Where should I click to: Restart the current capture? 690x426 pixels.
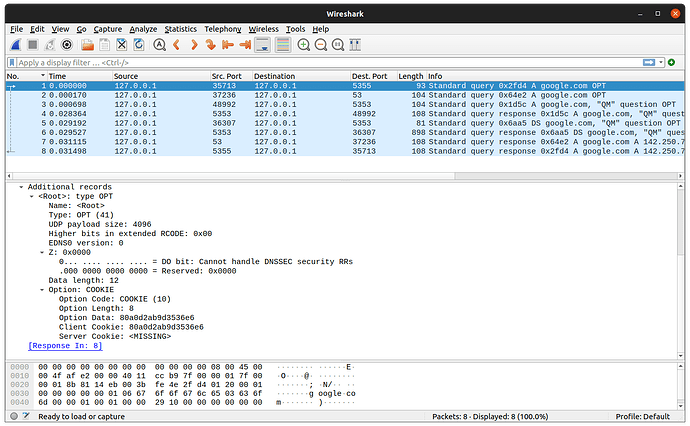click(x=50, y=45)
